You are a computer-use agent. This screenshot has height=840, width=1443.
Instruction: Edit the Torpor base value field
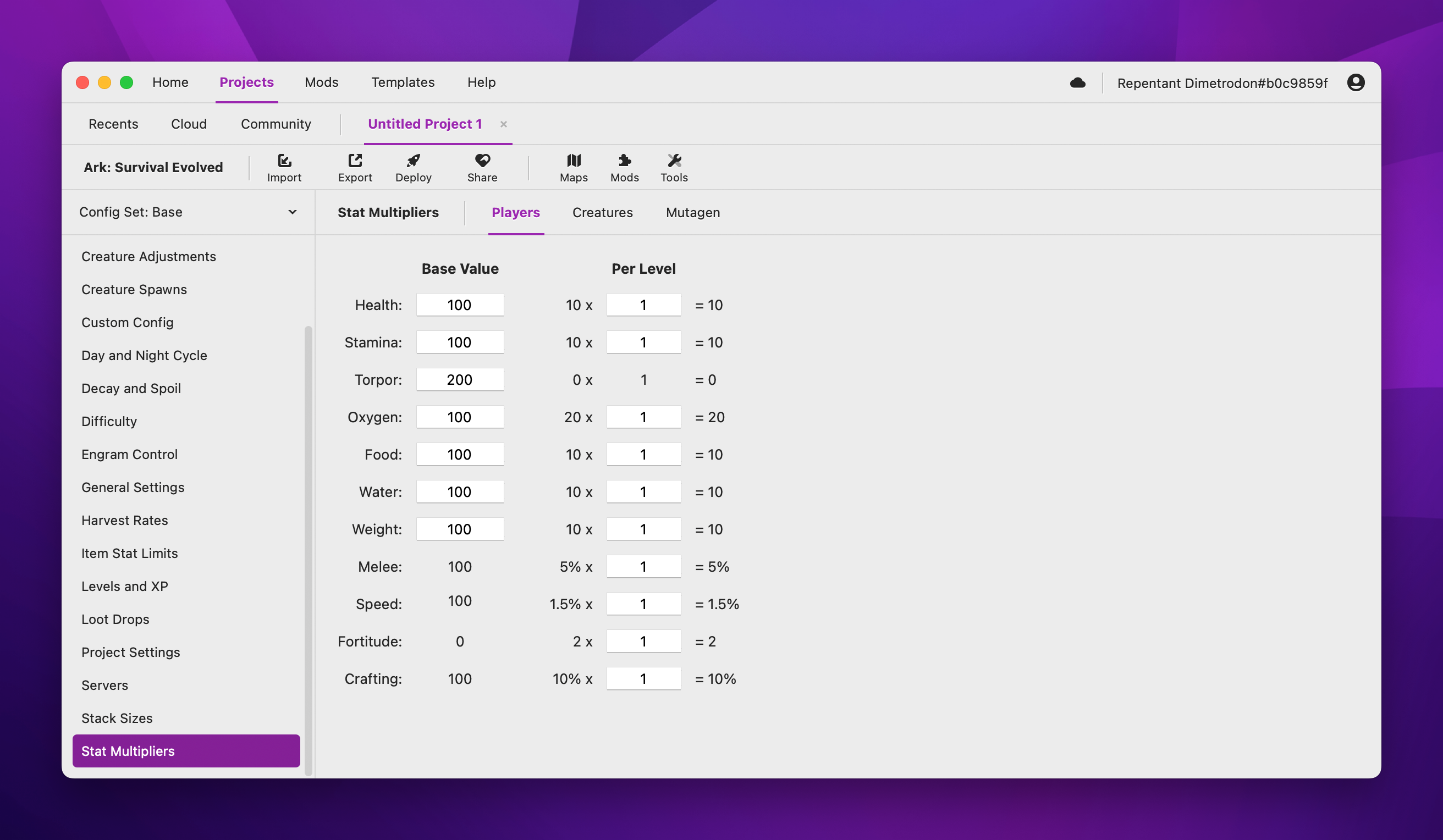pos(460,379)
